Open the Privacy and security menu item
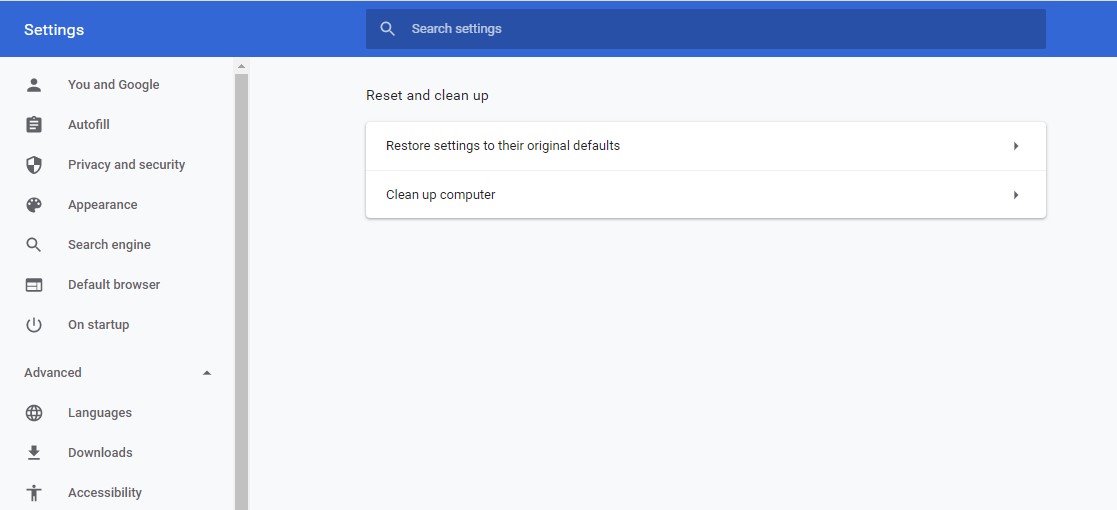1117x510 pixels. pyautogui.click(x=126, y=165)
